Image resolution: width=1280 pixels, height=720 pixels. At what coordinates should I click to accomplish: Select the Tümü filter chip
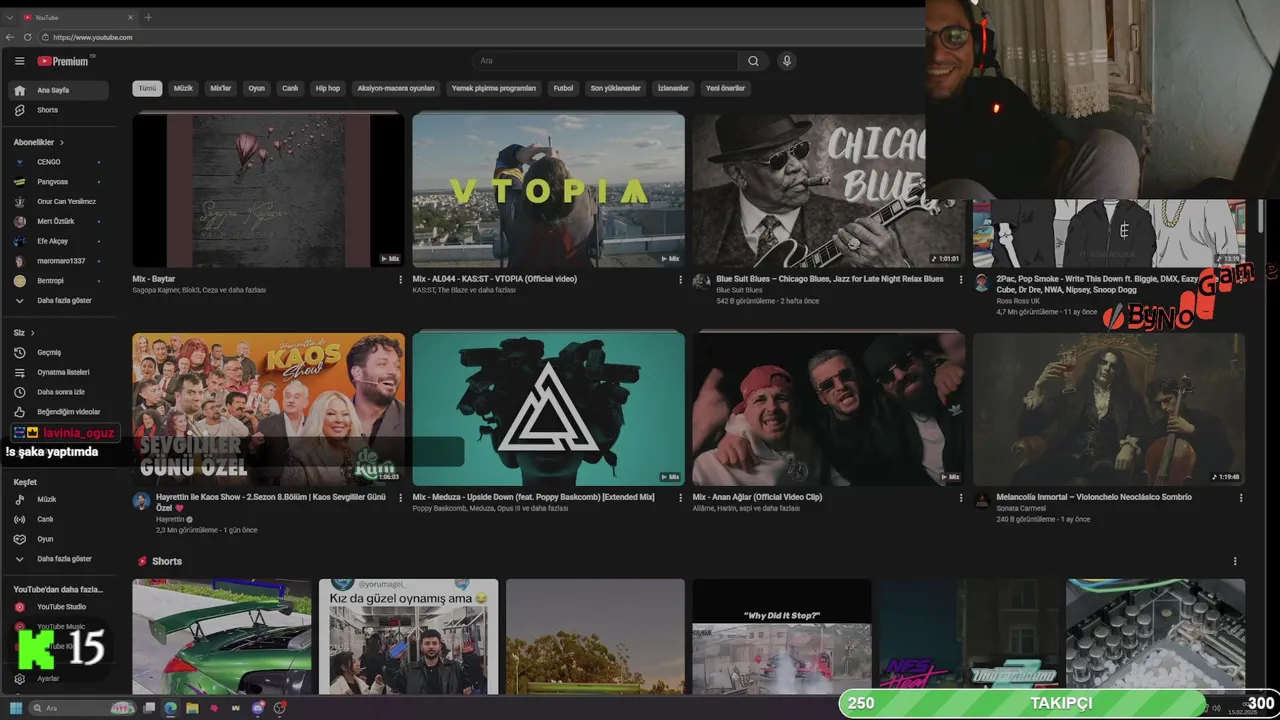tap(147, 88)
